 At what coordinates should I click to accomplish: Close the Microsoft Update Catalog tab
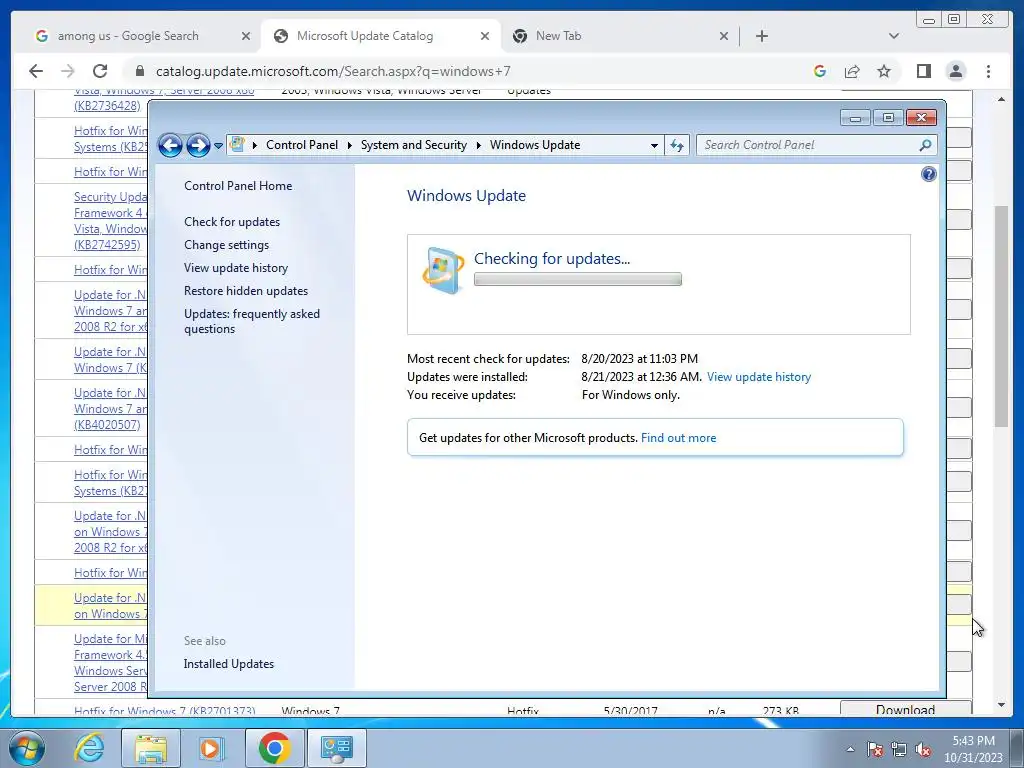[x=485, y=37]
